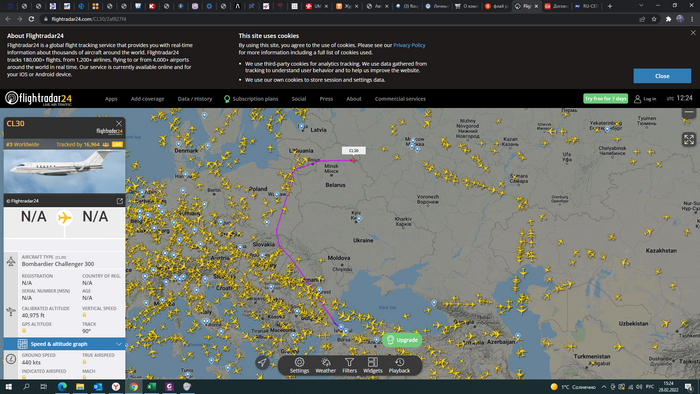
Task: Click the locked GPS Altitude padlock
Action: point(24,331)
